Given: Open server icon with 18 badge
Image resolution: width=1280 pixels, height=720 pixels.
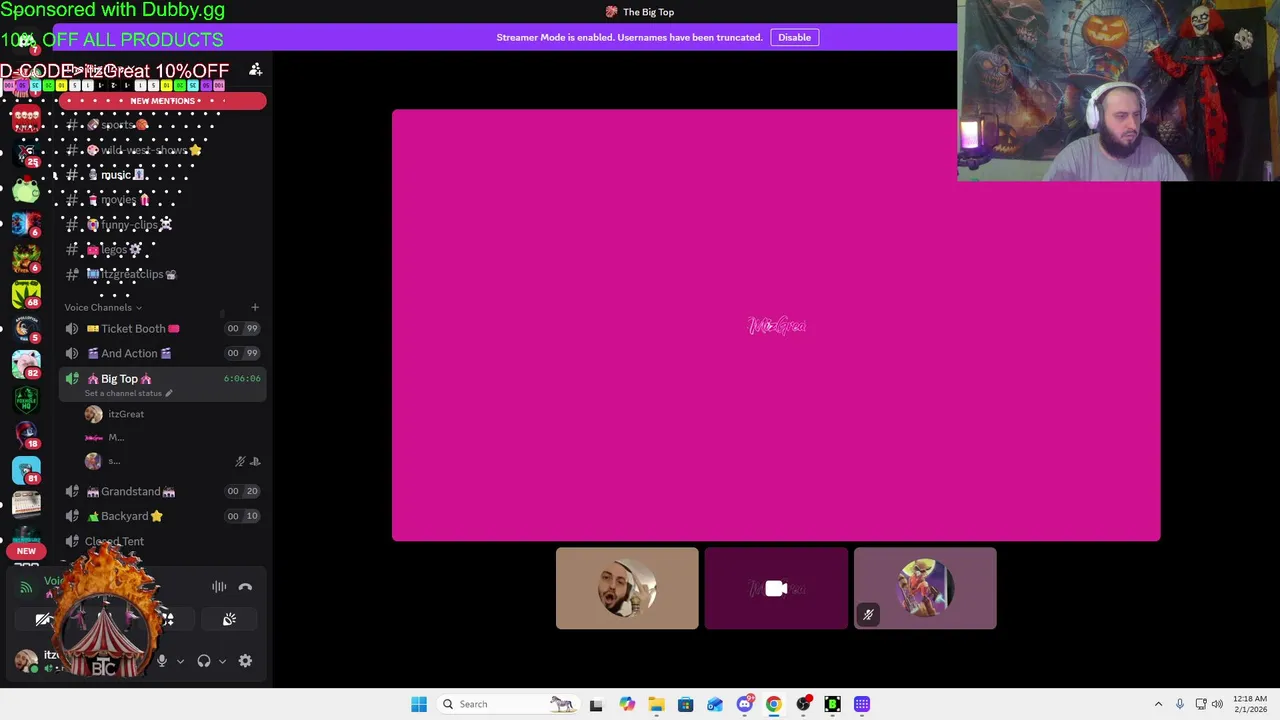Looking at the screenshot, I should (26, 435).
